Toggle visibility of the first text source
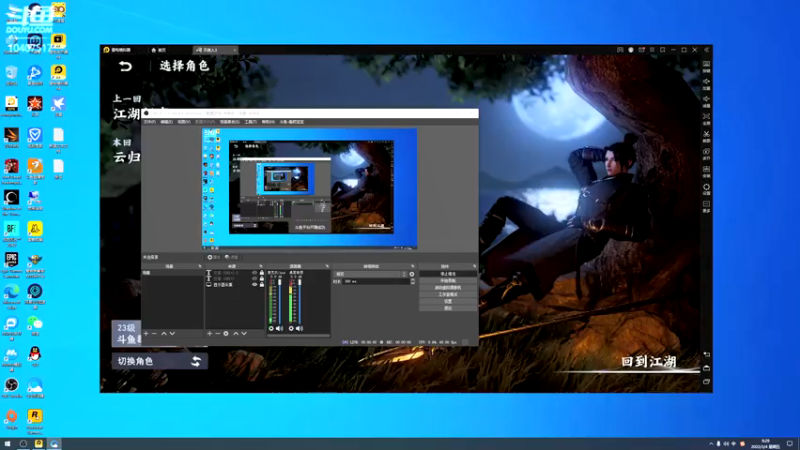Image resolution: width=800 pixels, height=450 pixels. coord(255,273)
